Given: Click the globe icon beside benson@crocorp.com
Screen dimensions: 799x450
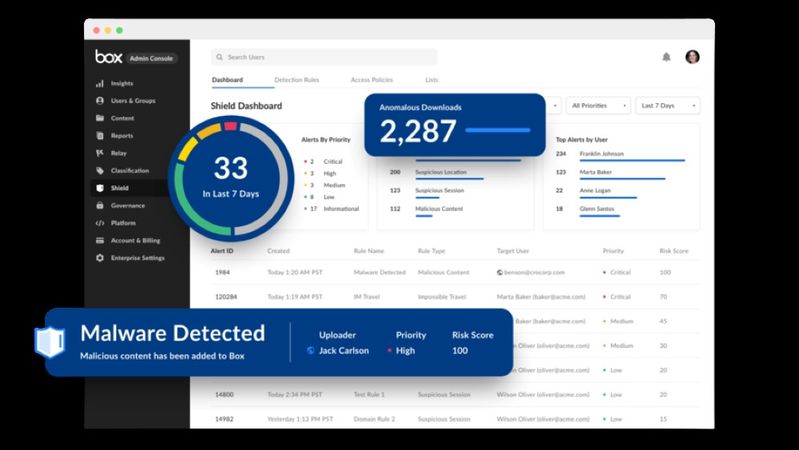Looking at the screenshot, I should pyautogui.click(x=500, y=273).
